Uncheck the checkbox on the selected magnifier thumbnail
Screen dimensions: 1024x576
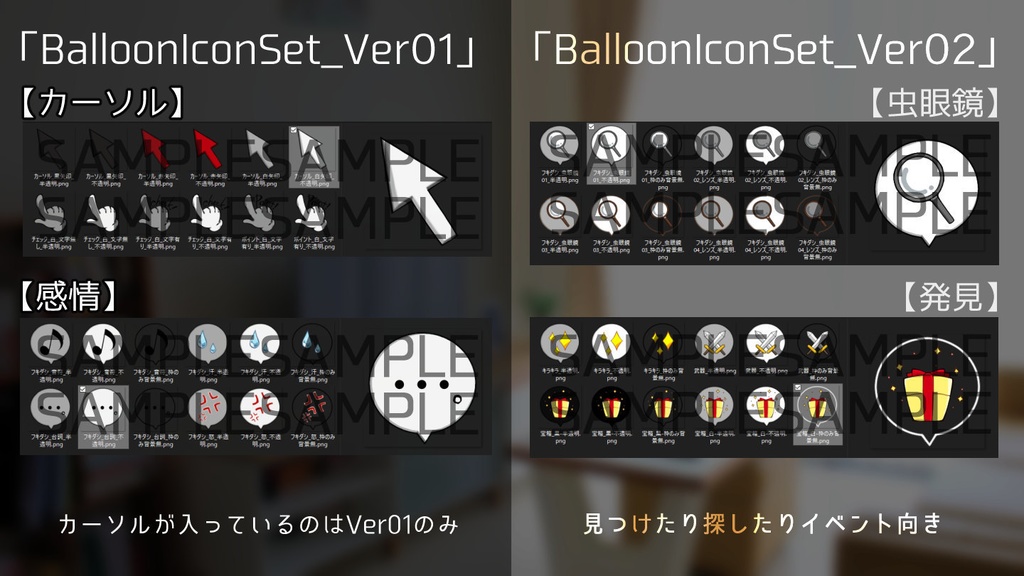tap(591, 127)
